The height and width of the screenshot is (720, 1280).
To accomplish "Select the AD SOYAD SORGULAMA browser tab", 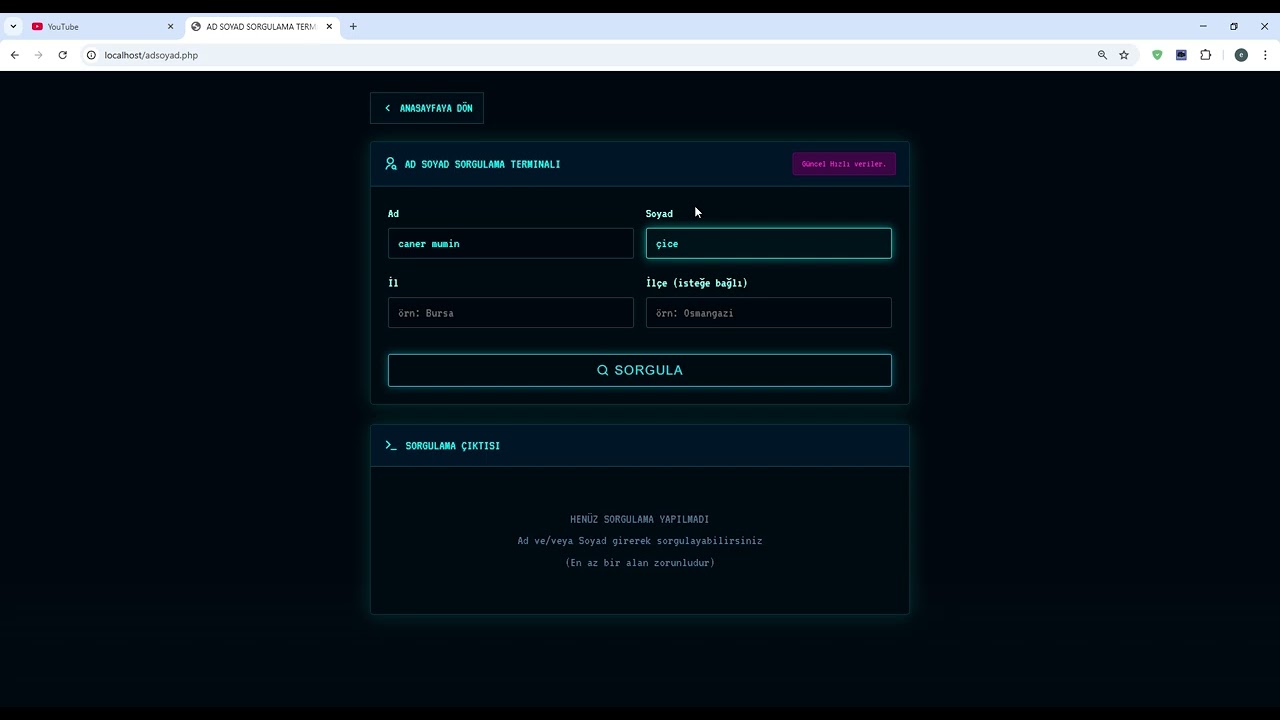I will [x=260, y=27].
